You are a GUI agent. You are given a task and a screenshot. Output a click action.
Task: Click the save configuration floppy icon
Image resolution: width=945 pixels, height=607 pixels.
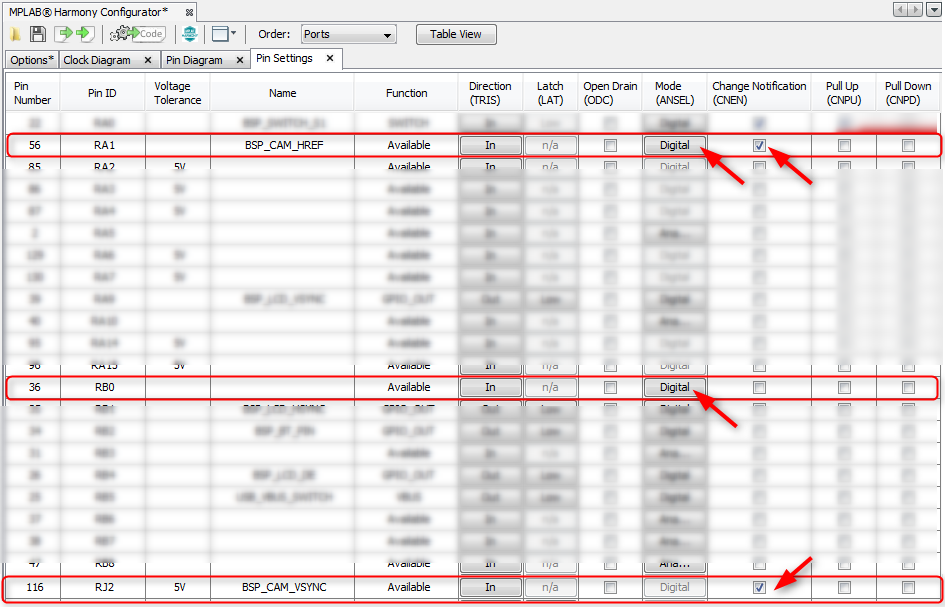click(38, 34)
